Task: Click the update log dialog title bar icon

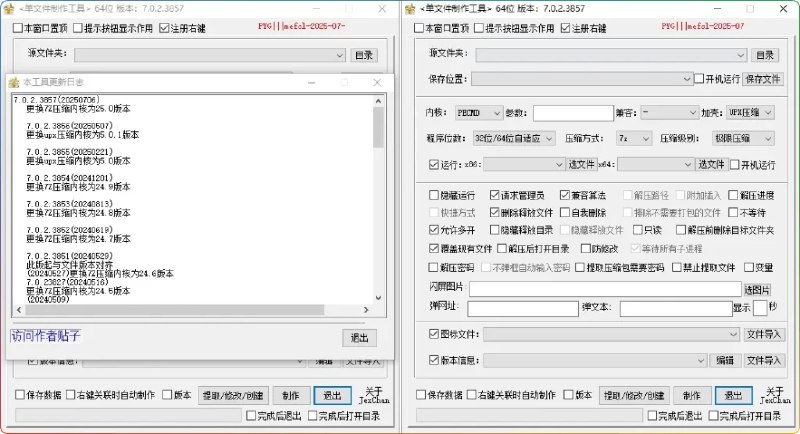Action: coord(14,82)
